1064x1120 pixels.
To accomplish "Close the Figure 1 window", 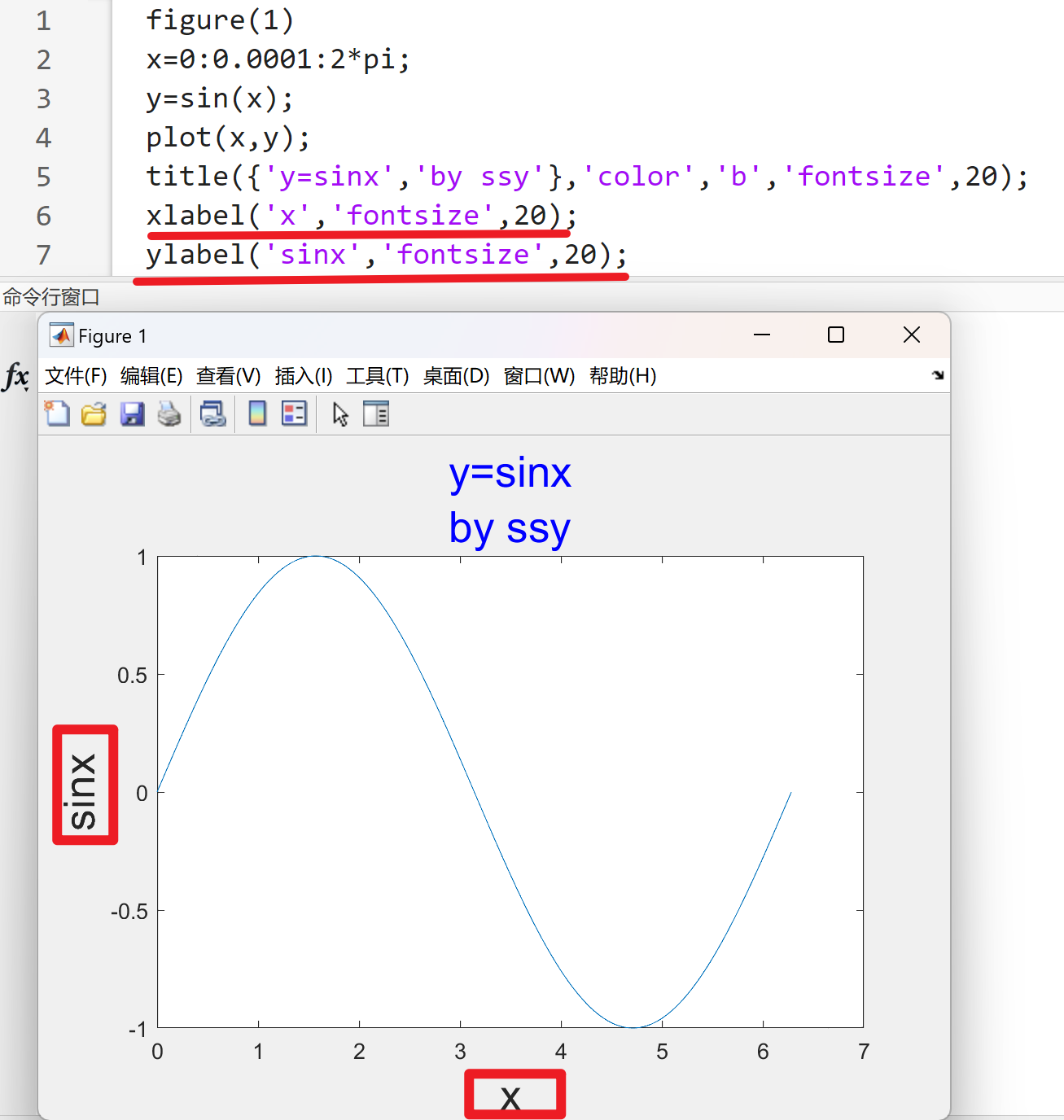I will point(912,335).
